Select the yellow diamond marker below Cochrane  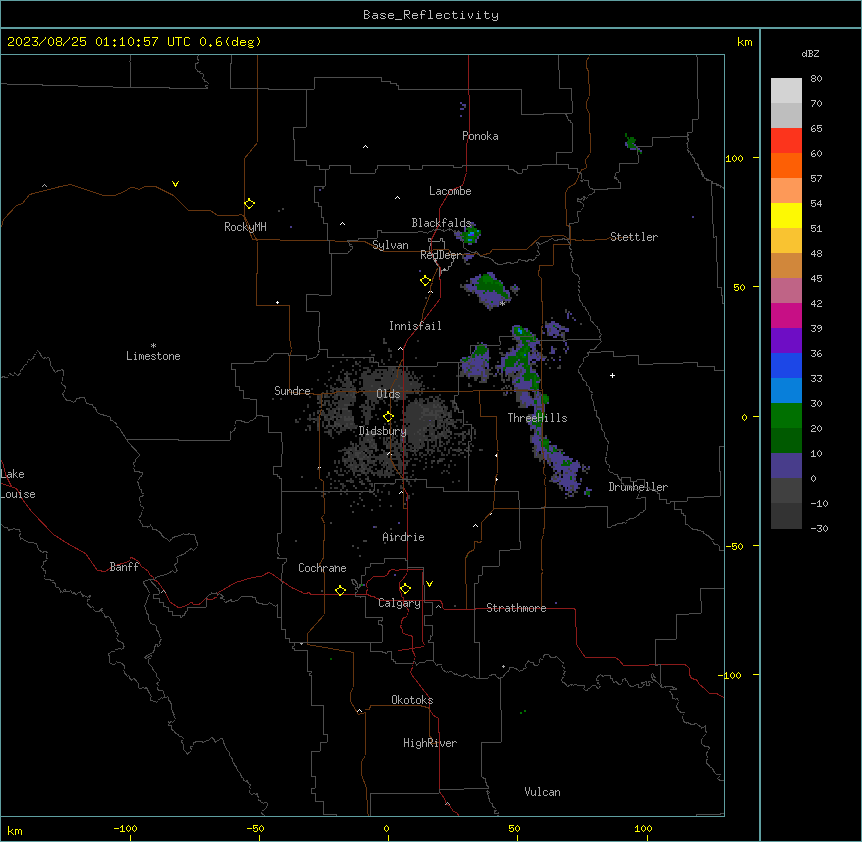[x=340, y=590]
